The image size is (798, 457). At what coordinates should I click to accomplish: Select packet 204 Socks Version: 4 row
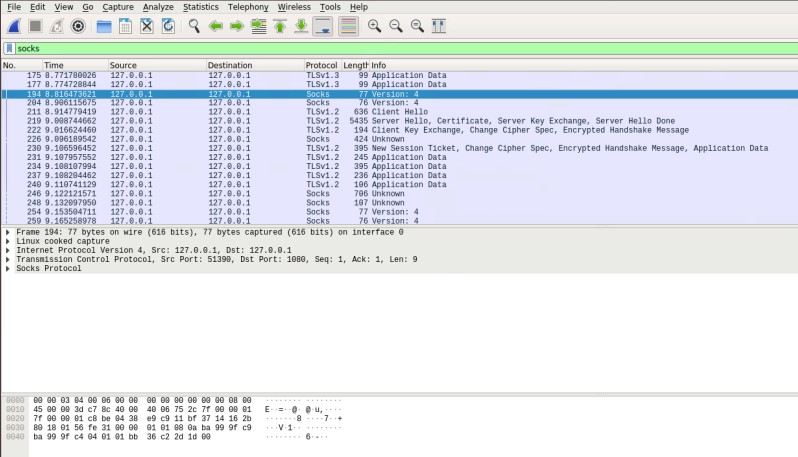click(399, 103)
